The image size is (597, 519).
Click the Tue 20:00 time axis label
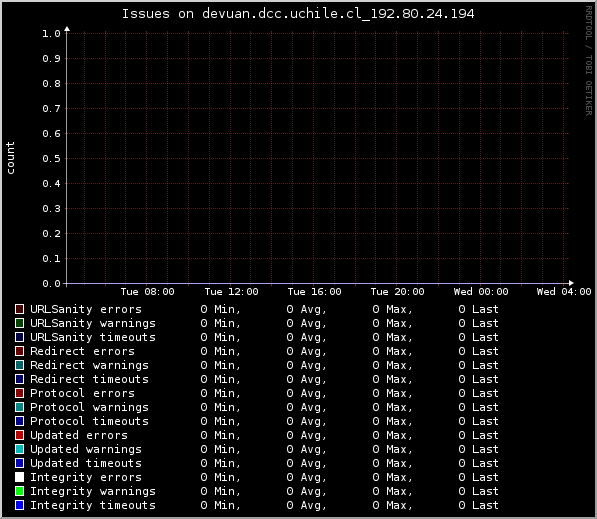click(397, 292)
